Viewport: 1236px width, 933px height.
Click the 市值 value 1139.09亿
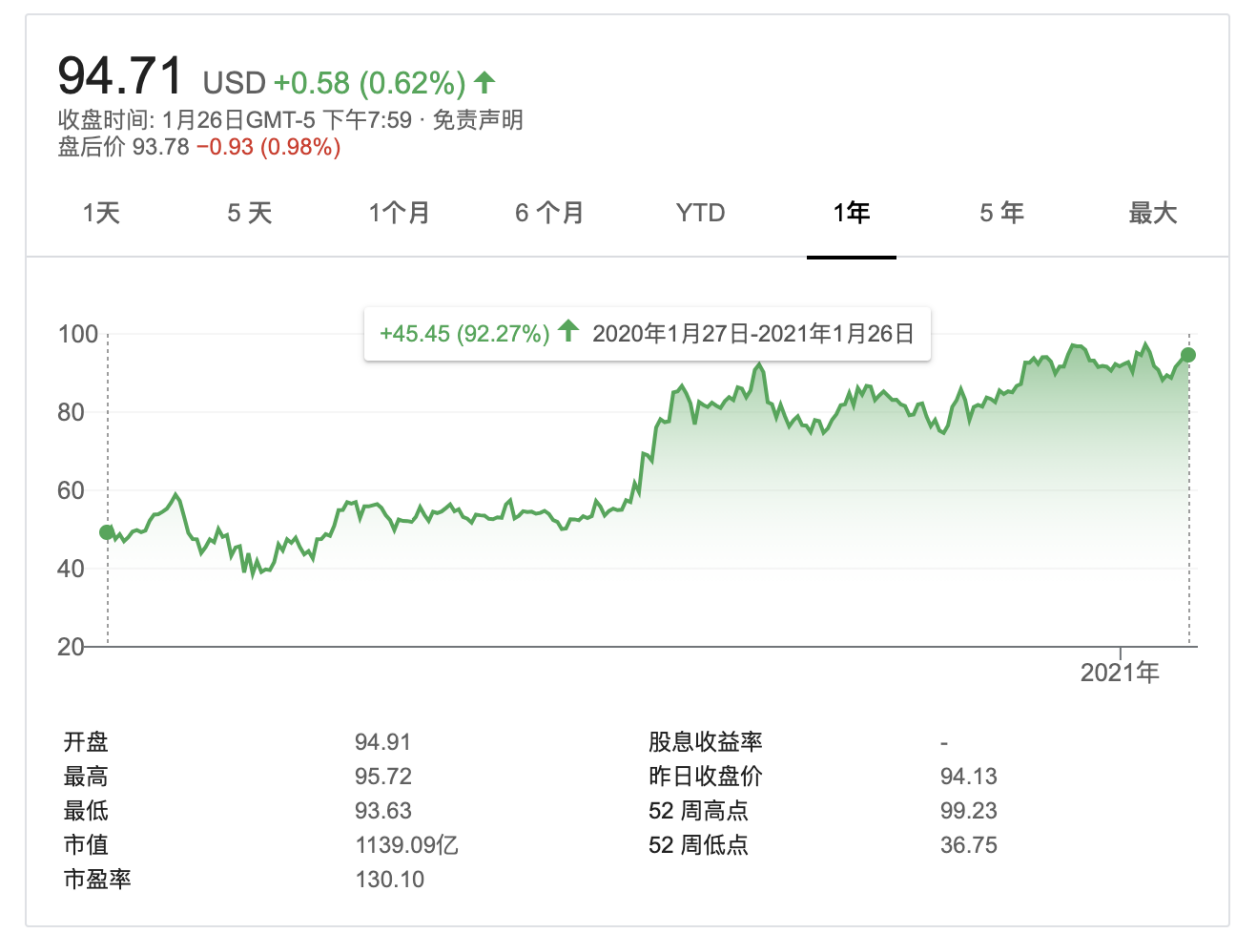click(x=406, y=845)
